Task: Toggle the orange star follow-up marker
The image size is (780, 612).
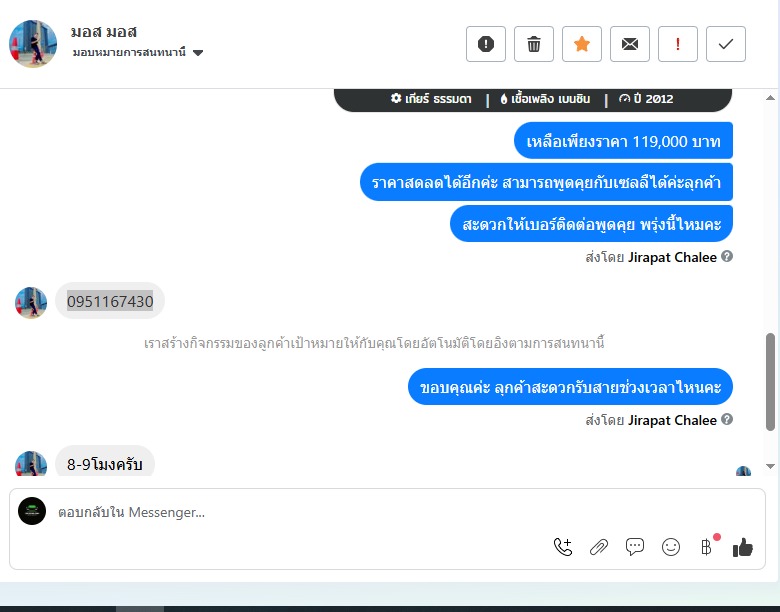Action: 582,44
